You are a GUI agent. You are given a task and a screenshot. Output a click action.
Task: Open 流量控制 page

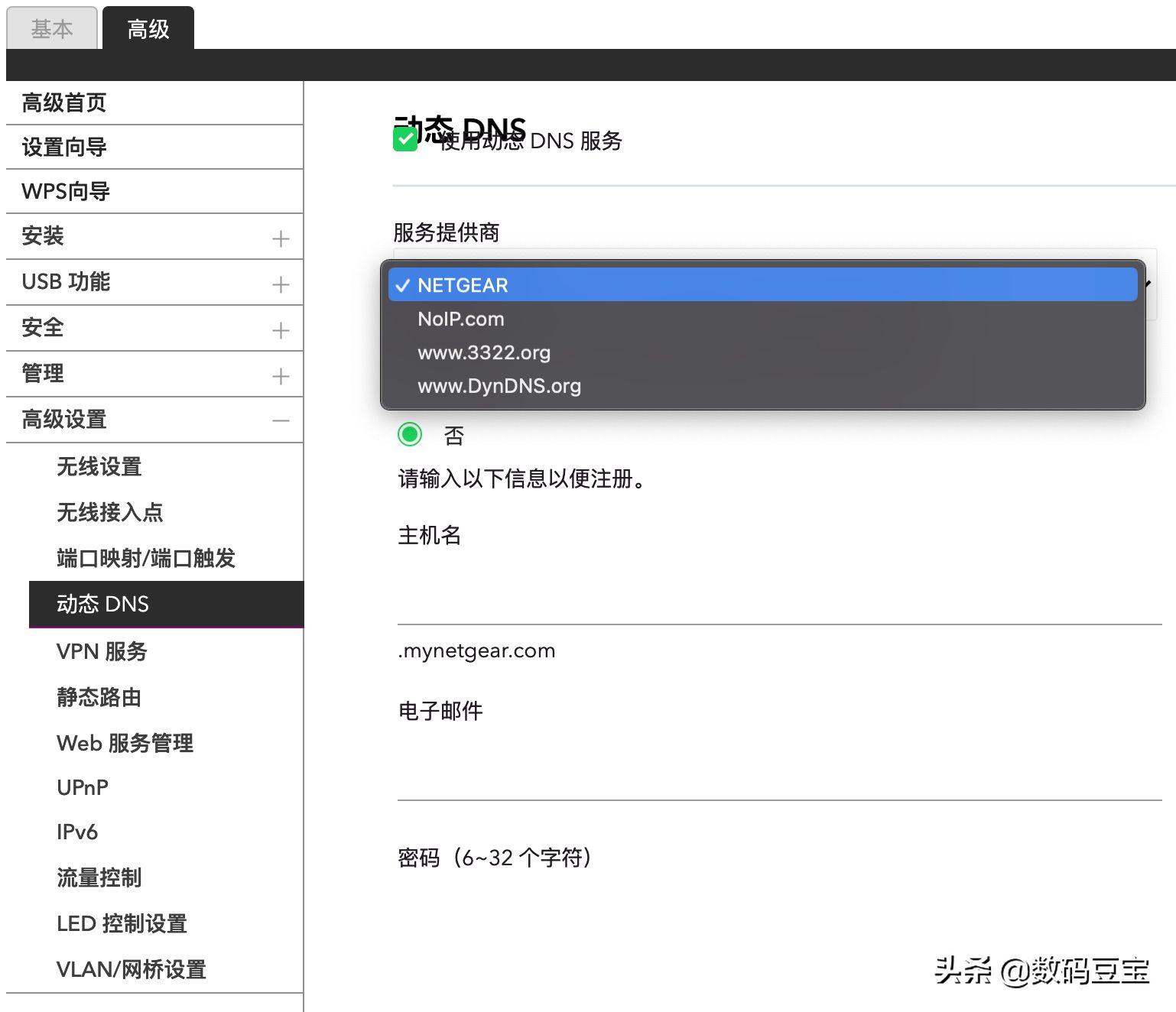pyautogui.click(x=99, y=877)
